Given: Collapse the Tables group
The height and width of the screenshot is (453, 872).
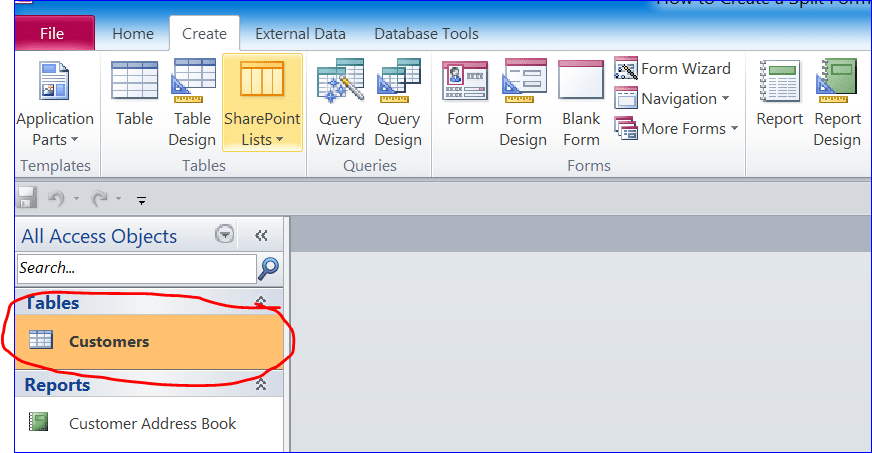Looking at the screenshot, I should pos(261,302).
